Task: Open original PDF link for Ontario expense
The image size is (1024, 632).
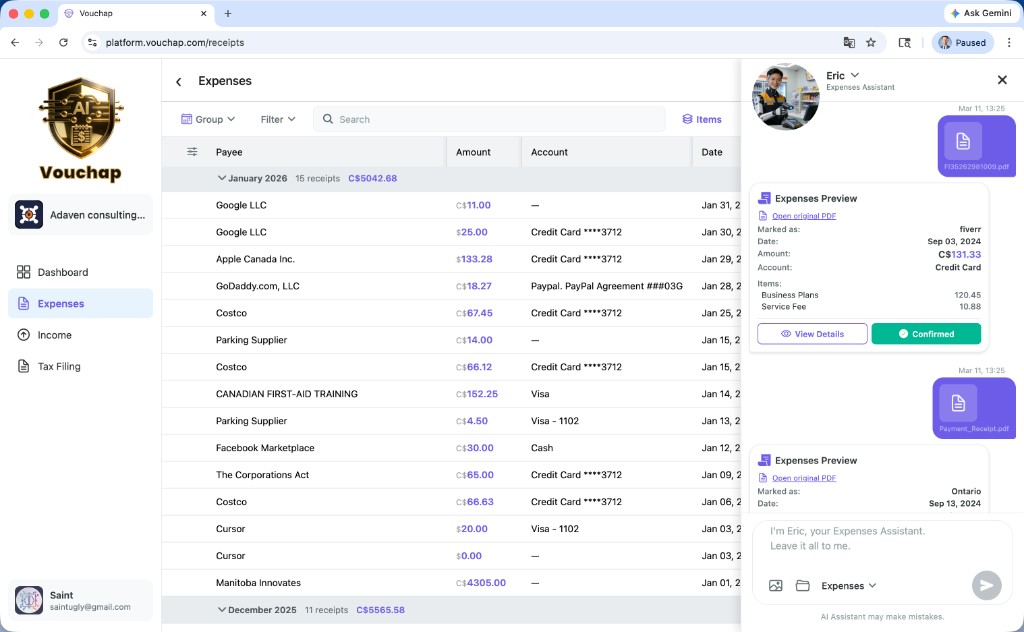Action: tap(804, 478)
